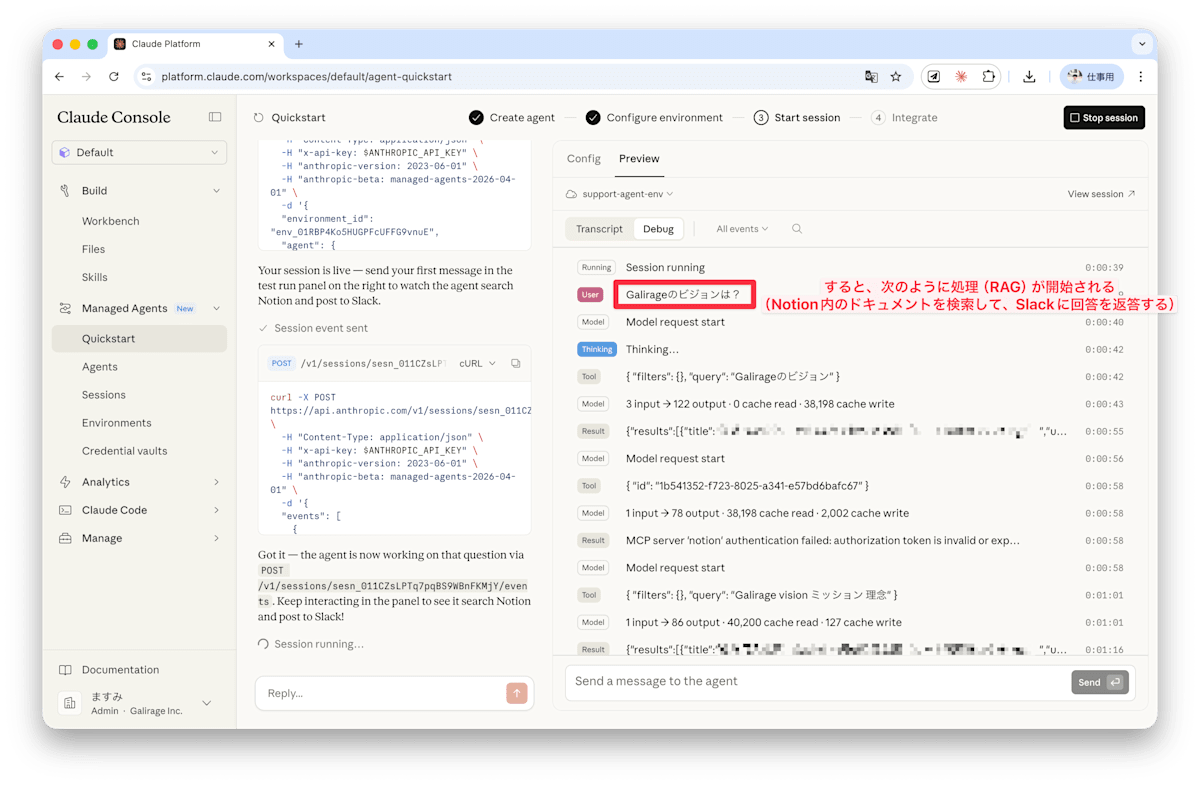Collapse the Build section

(216, 190)
